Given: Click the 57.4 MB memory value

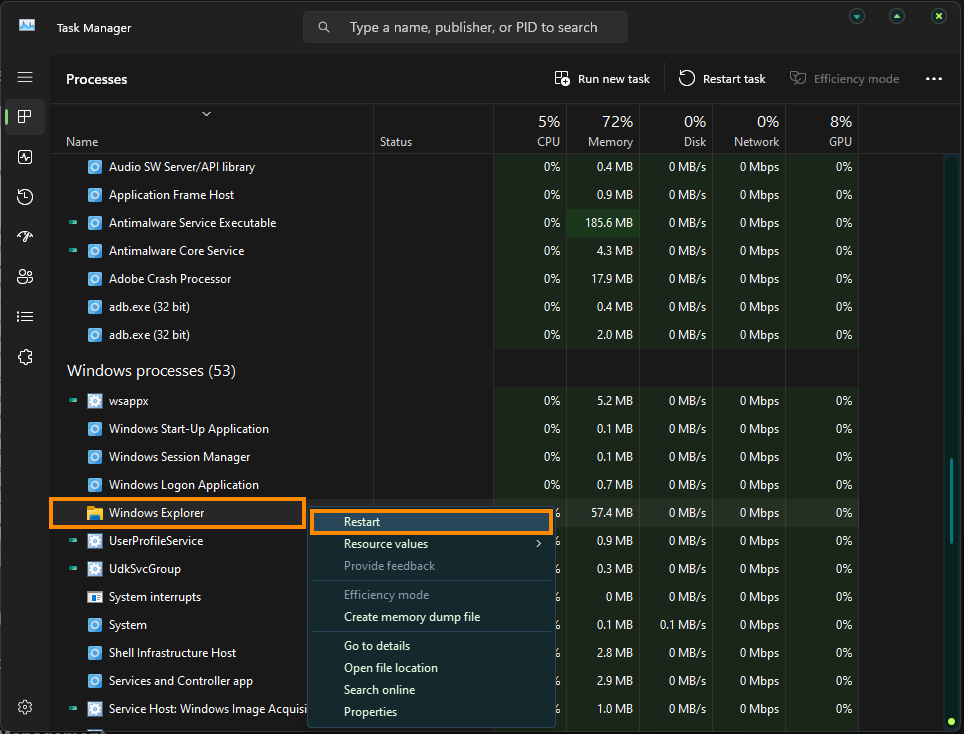Looking at the screenshot, I should (x=612, y=513).
